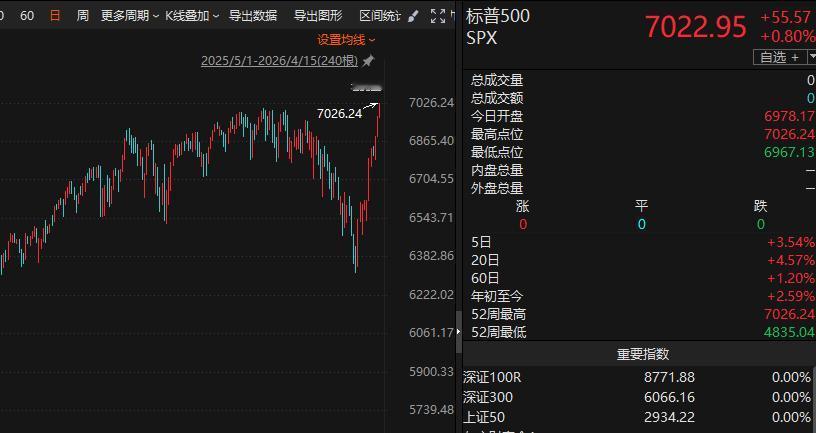Screen dimensions: 816x433
Task: Click the 年初至今 +2.59% value
Action: [x=791, y=296]
